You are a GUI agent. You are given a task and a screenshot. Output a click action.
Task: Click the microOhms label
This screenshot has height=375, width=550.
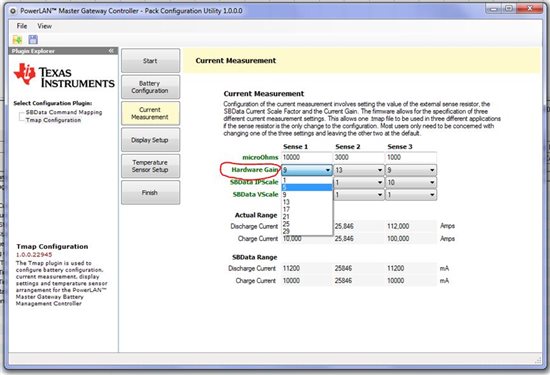point(260,157)
